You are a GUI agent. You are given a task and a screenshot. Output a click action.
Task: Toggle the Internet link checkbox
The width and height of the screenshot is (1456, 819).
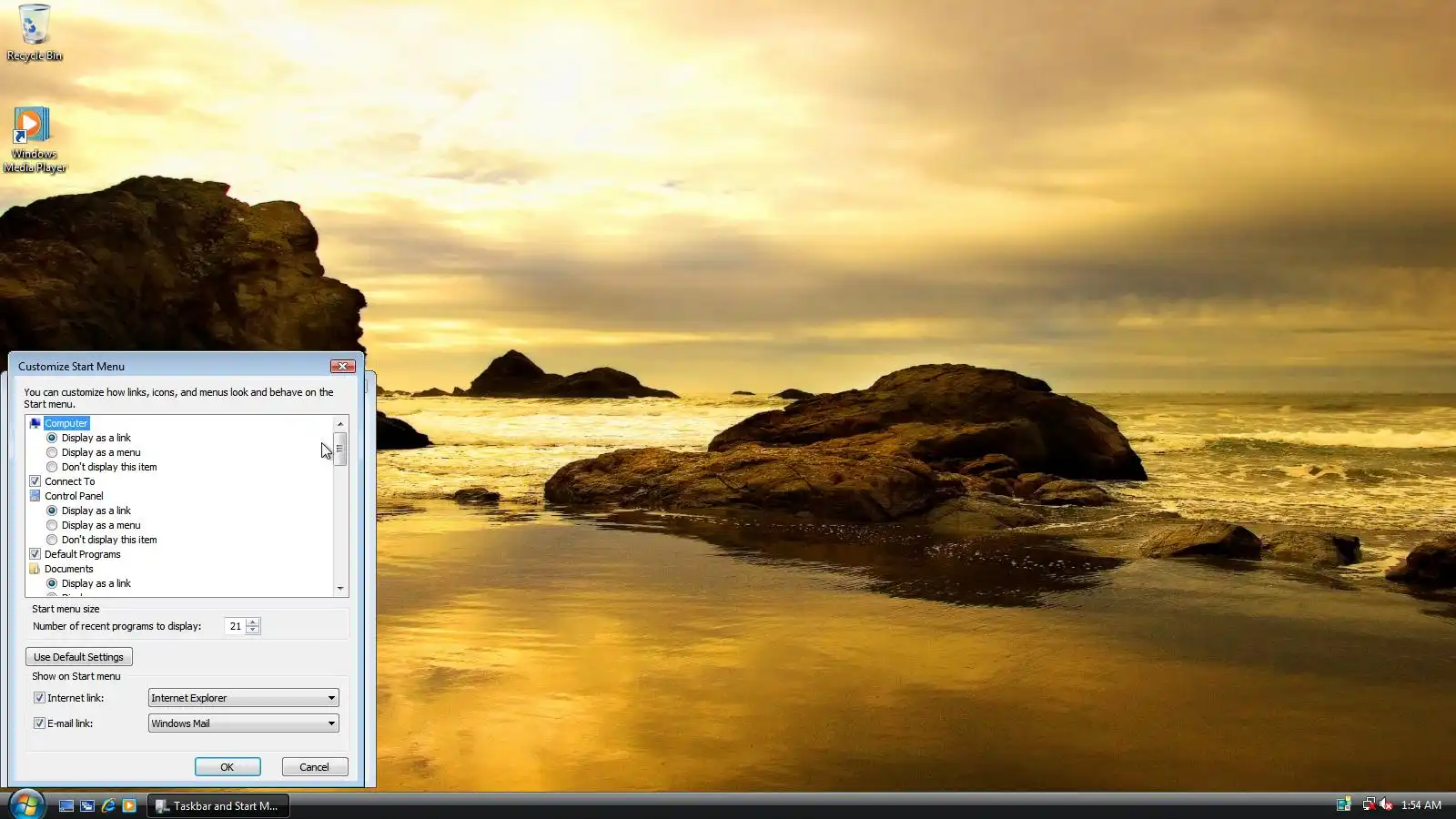coord(39,698)
